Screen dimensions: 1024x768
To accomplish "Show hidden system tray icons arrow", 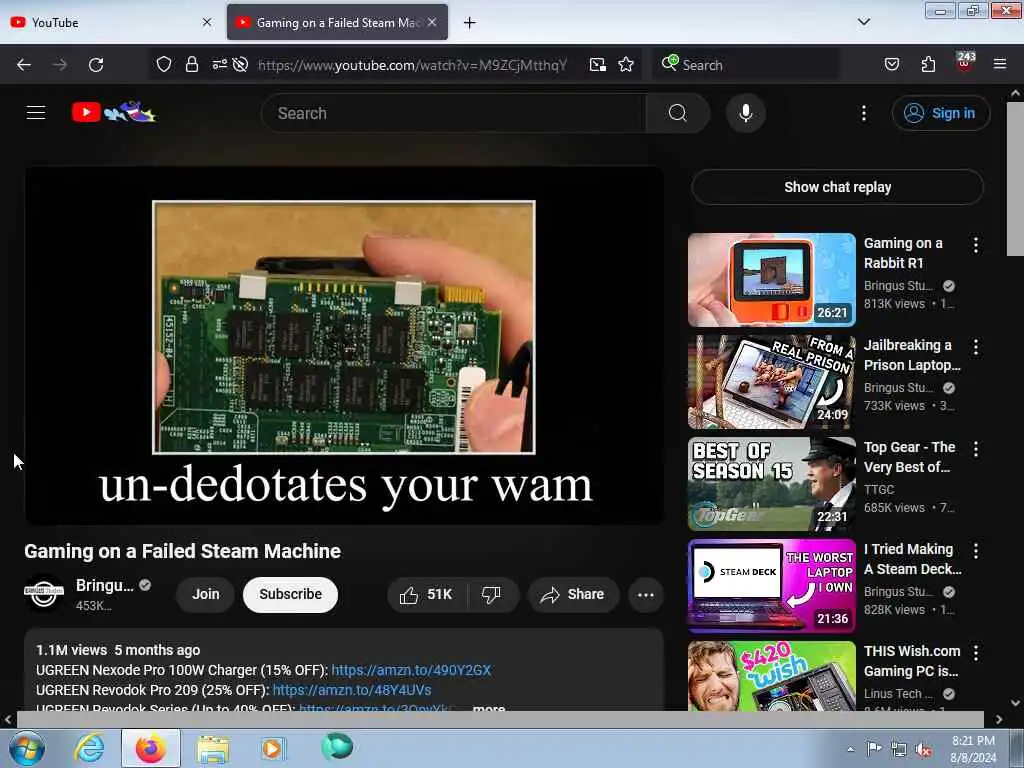I will pos(850,749).
